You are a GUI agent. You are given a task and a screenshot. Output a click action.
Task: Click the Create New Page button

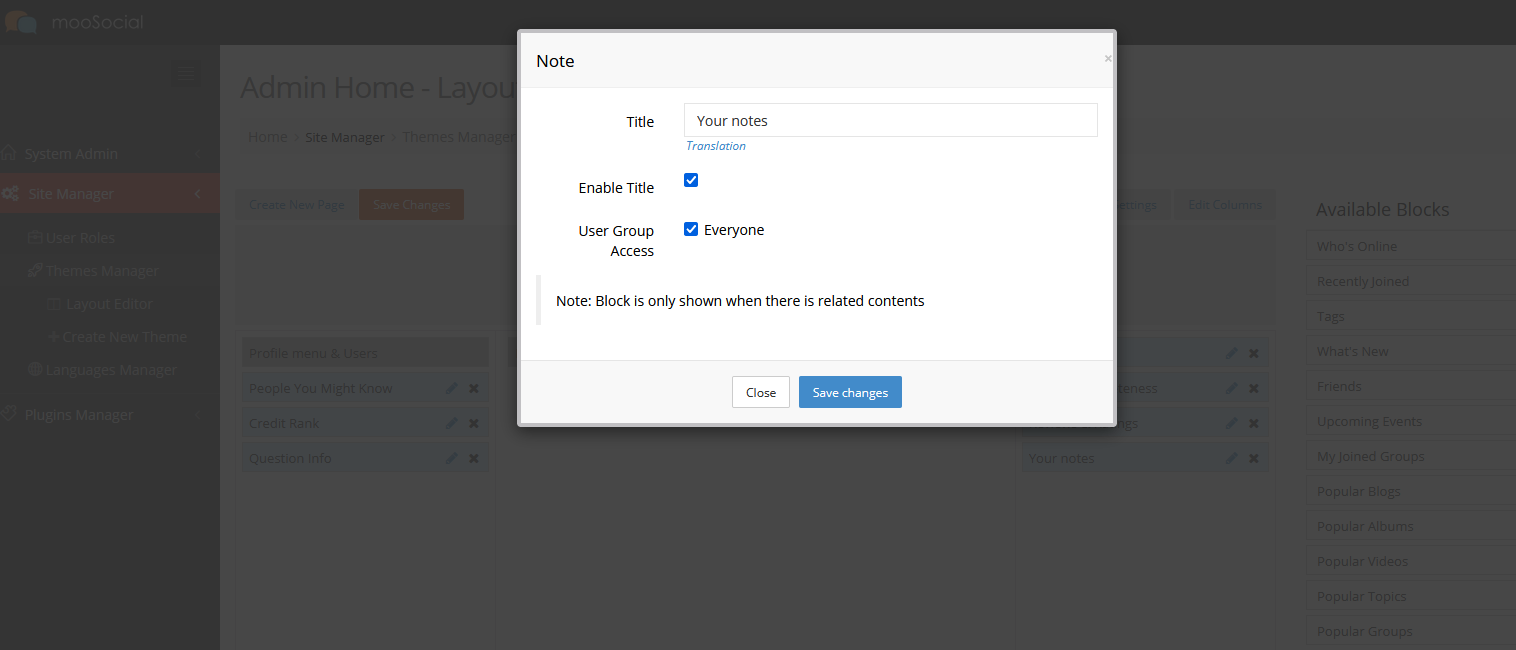click(x=297, y=205)
